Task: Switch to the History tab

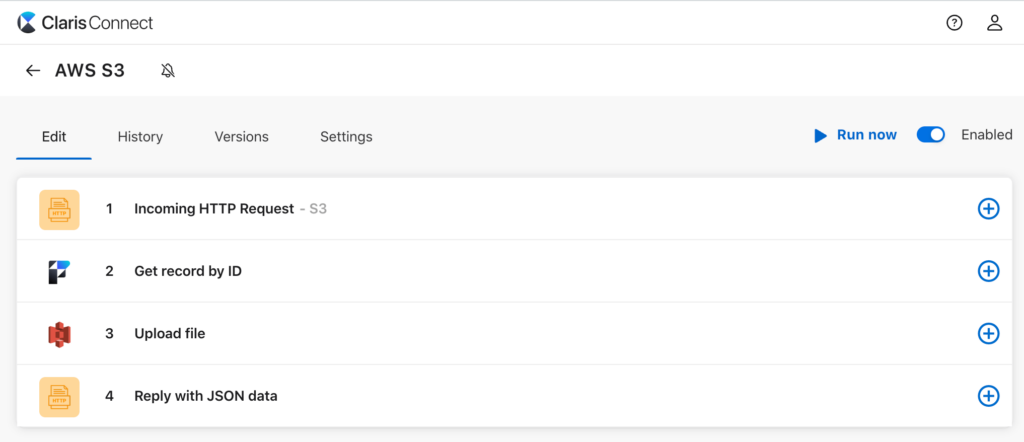Action: (x=140, y=137)
